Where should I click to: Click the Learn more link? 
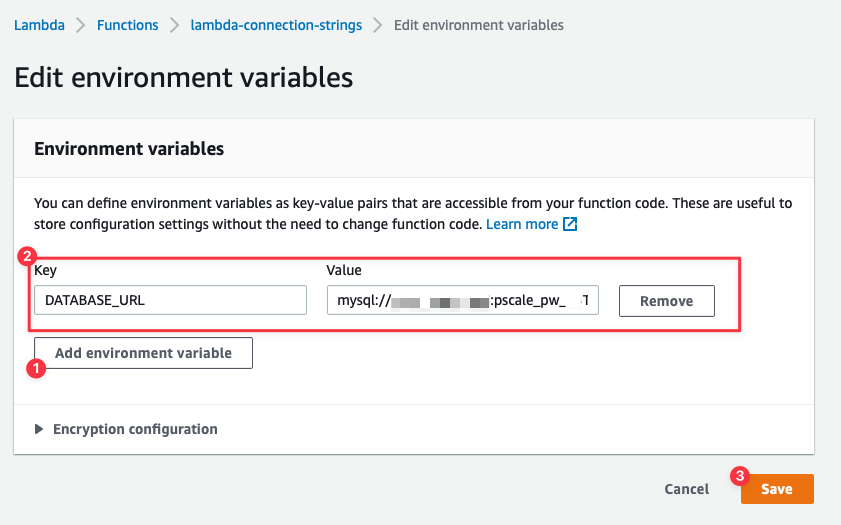tap(522, 224)
